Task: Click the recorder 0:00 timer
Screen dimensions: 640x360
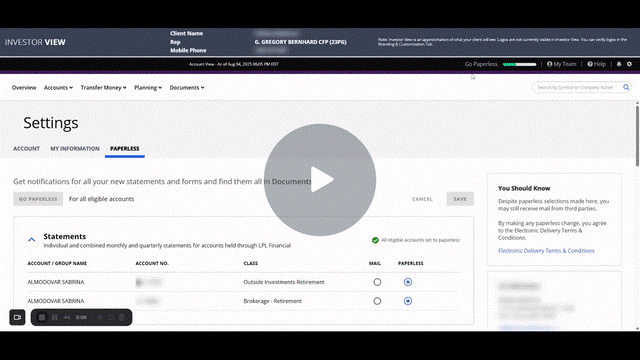Action: [81, 317]
